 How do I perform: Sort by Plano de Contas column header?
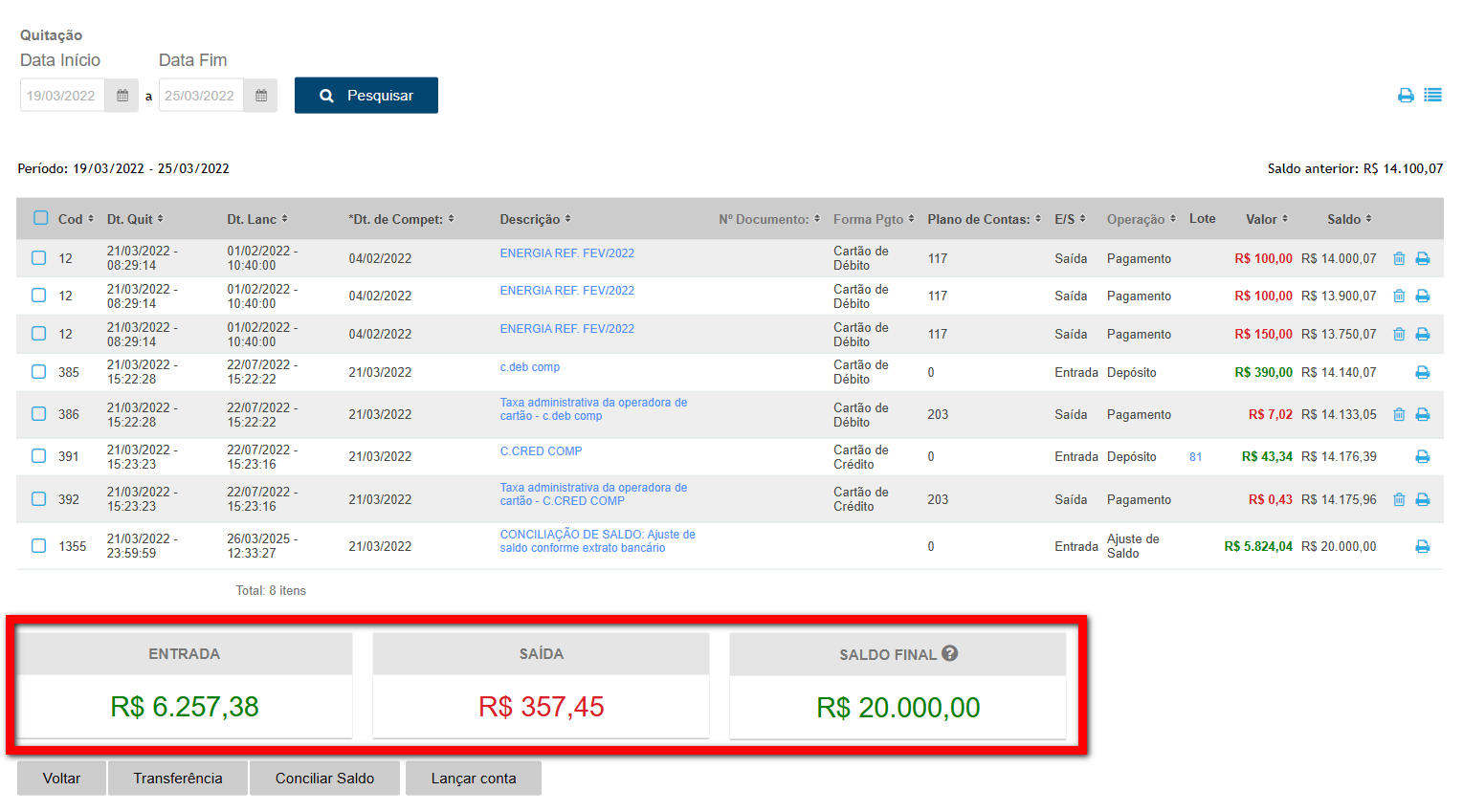(x=983, y=219)
